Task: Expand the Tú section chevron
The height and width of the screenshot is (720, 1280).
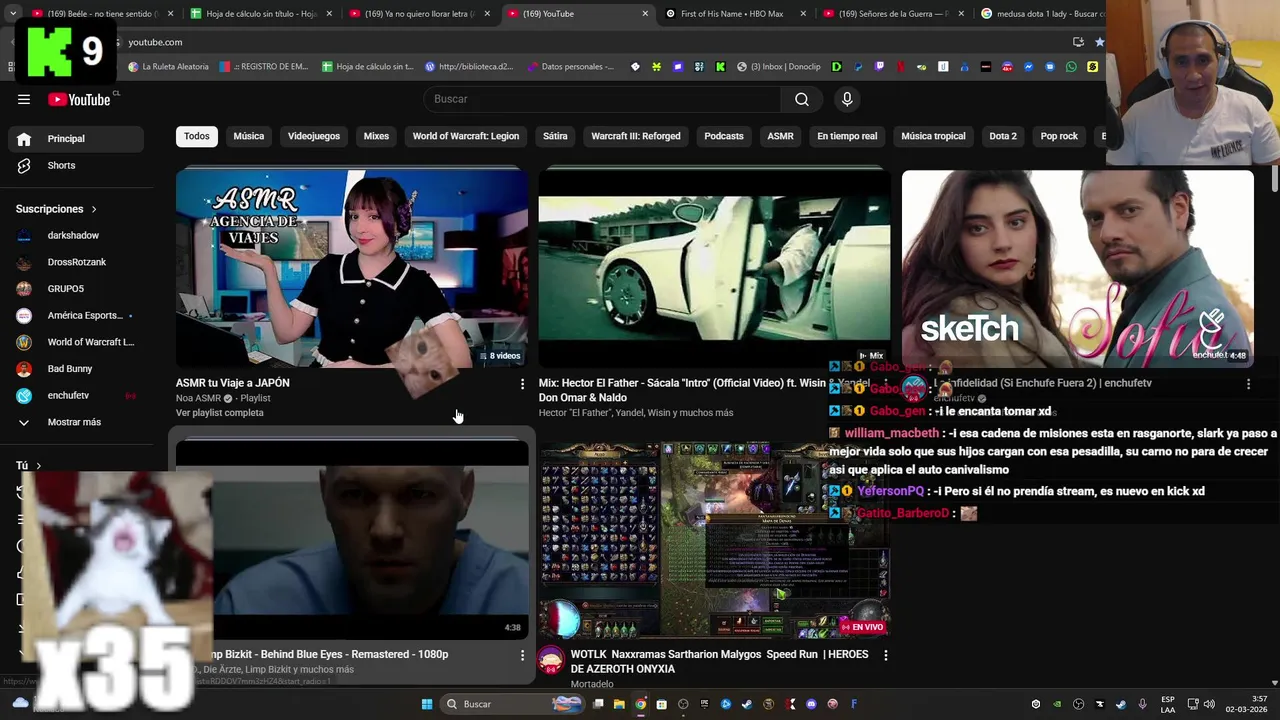Action: click(x=39, y=466)
